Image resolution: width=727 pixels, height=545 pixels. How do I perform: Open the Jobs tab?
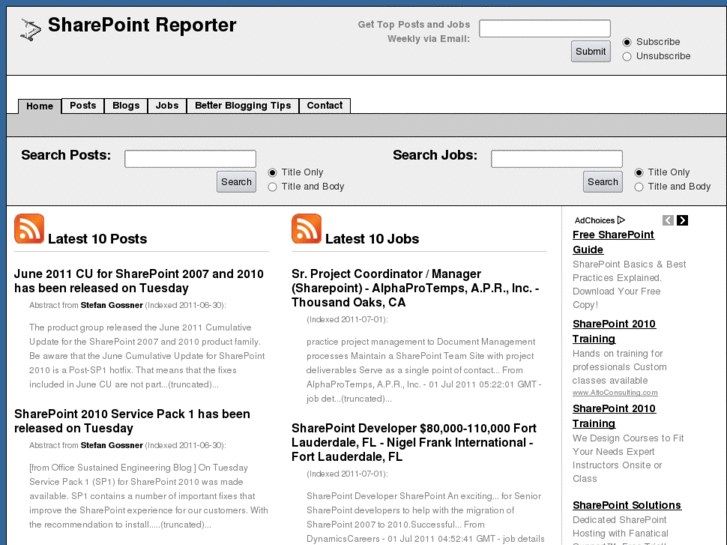(x=167, y=106)
